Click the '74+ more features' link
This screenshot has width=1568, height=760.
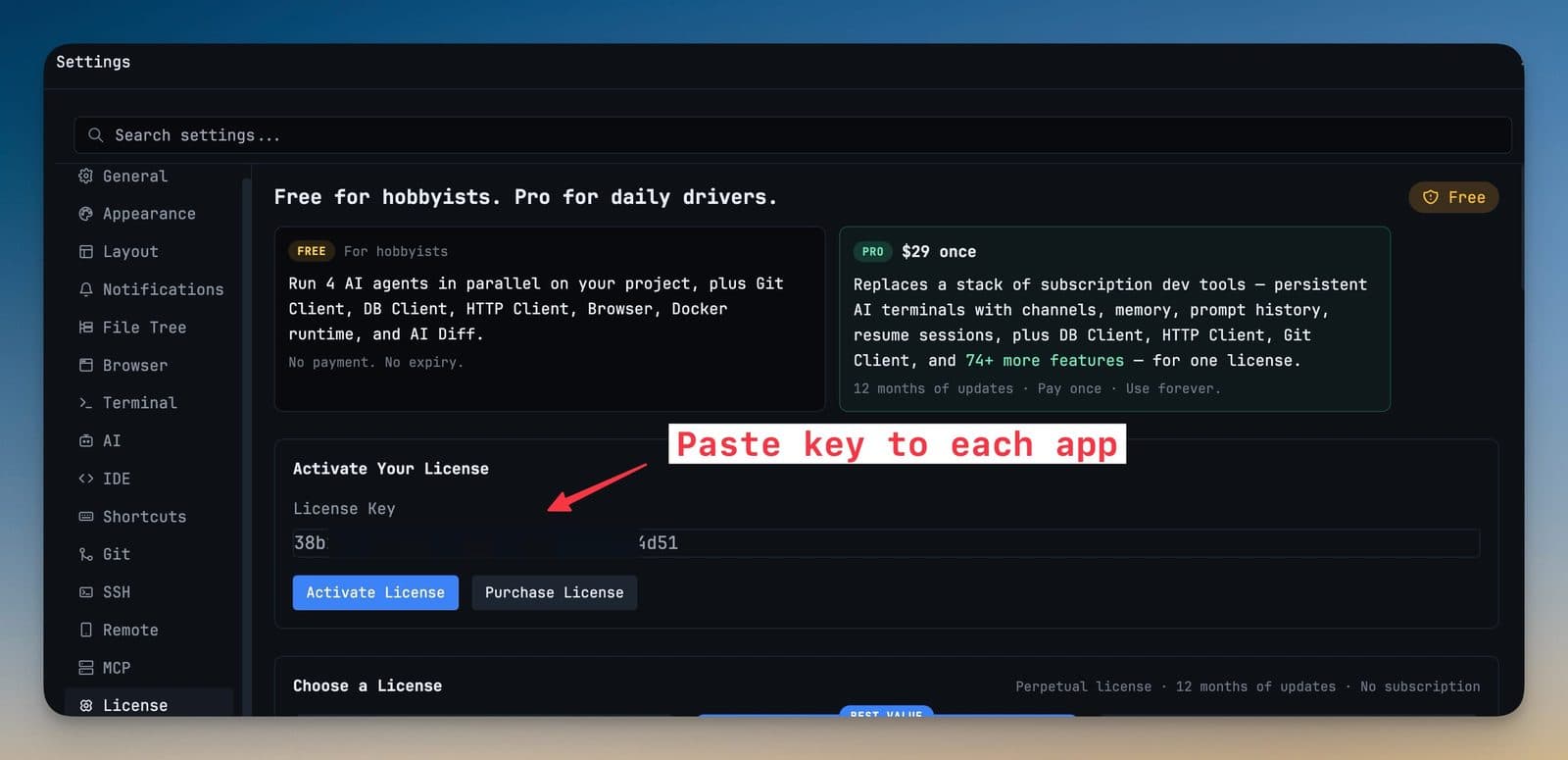point(1045,361)
